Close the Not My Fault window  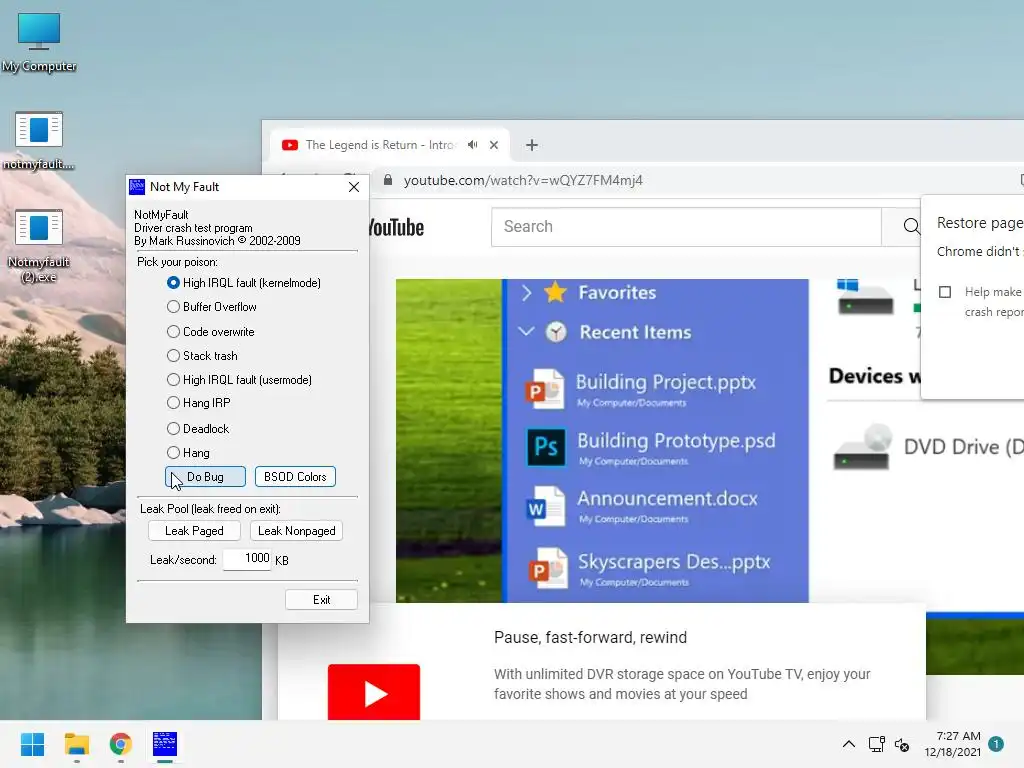pos(354,187)
